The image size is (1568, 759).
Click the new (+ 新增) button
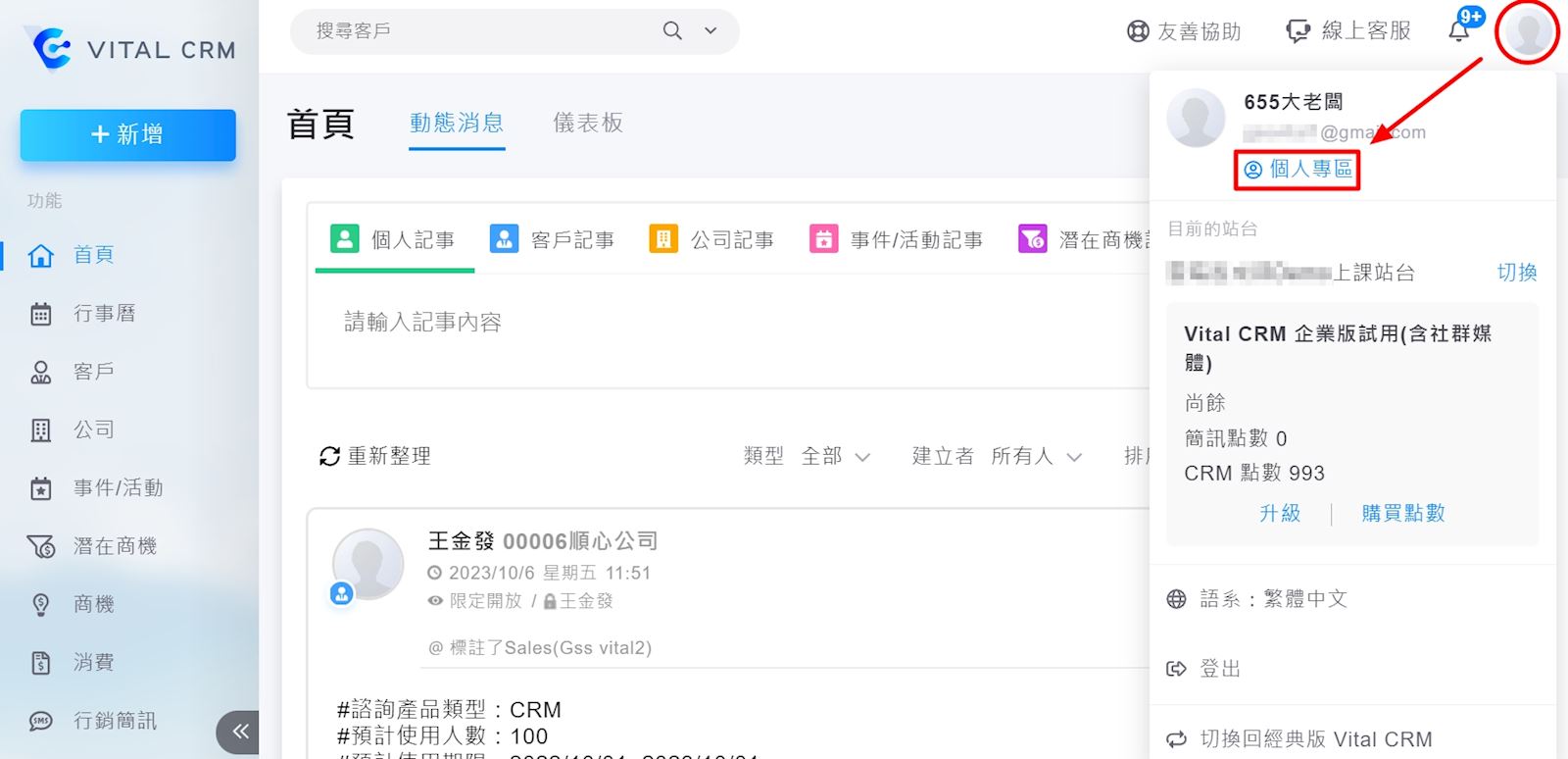click(x=127, y=134)
